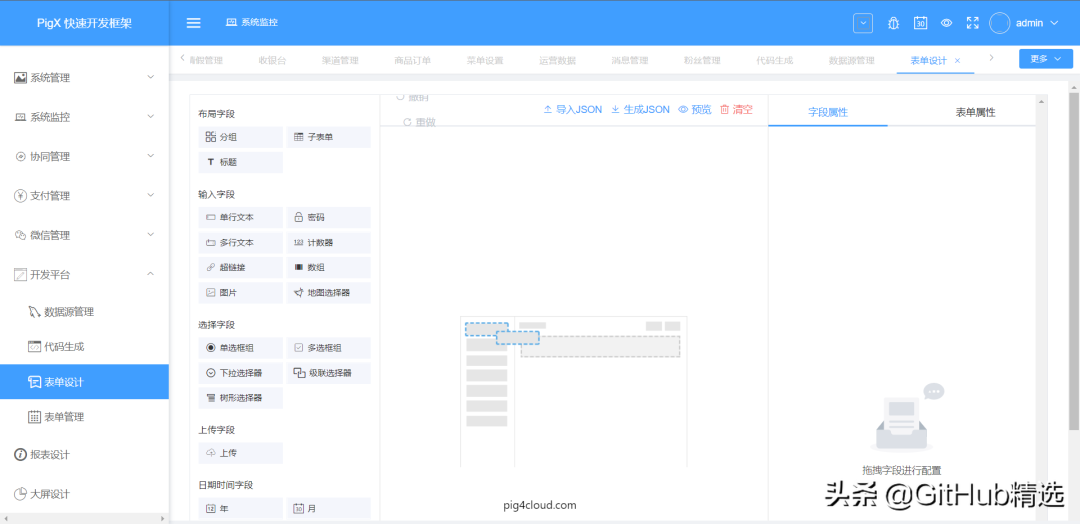Select the 超链接 field component

click(x=240, y=268)
